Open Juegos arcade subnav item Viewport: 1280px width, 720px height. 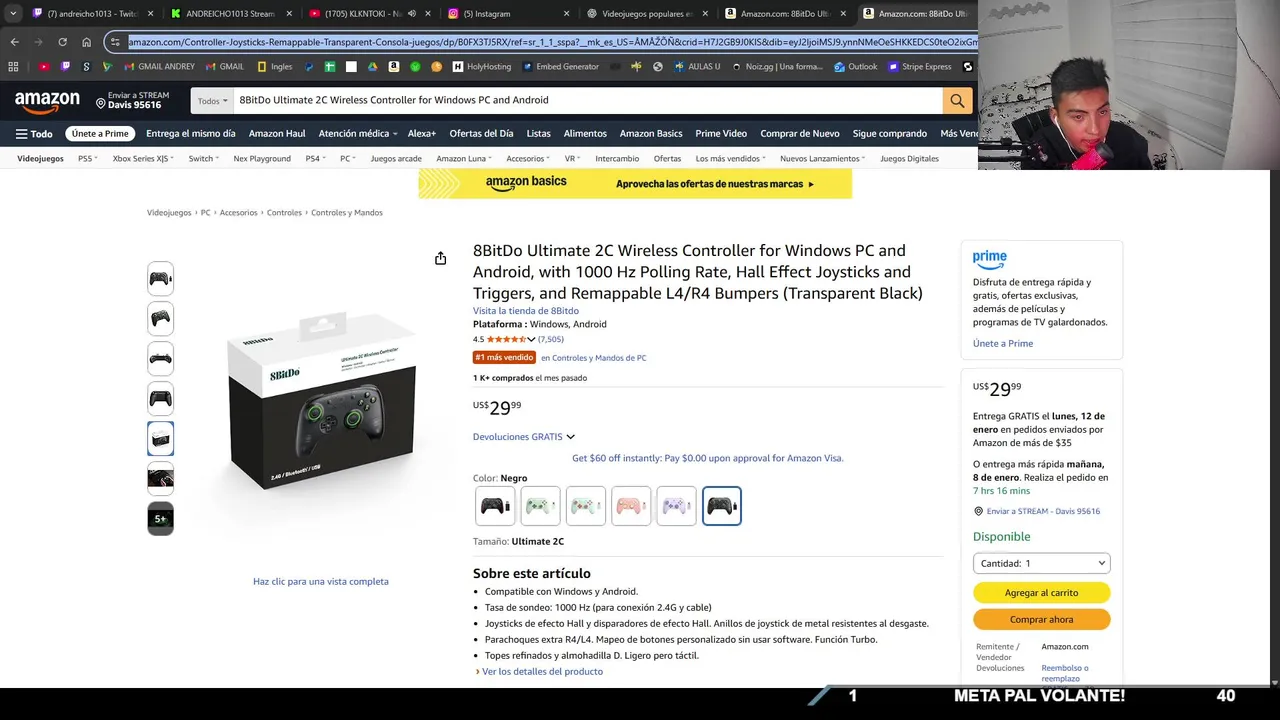tap(396, 159)
